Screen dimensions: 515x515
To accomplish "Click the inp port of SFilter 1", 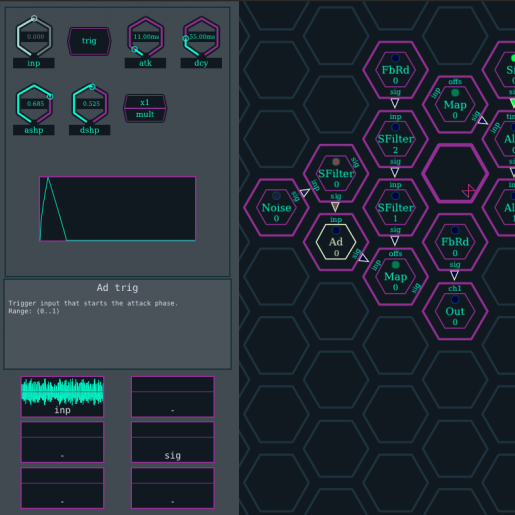I will pos(395,185).
